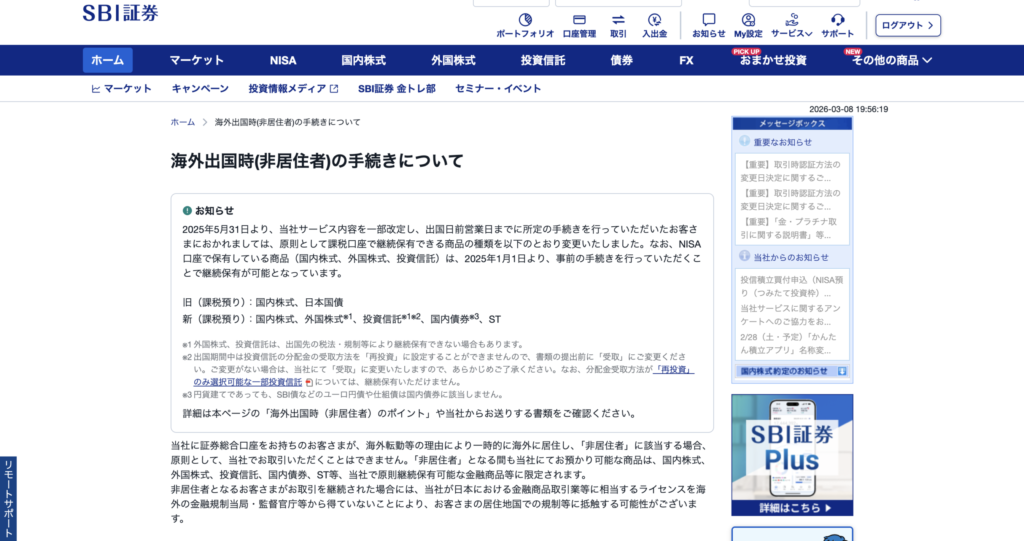Open the リモートサポート side tab

click(x=8, y=499)
